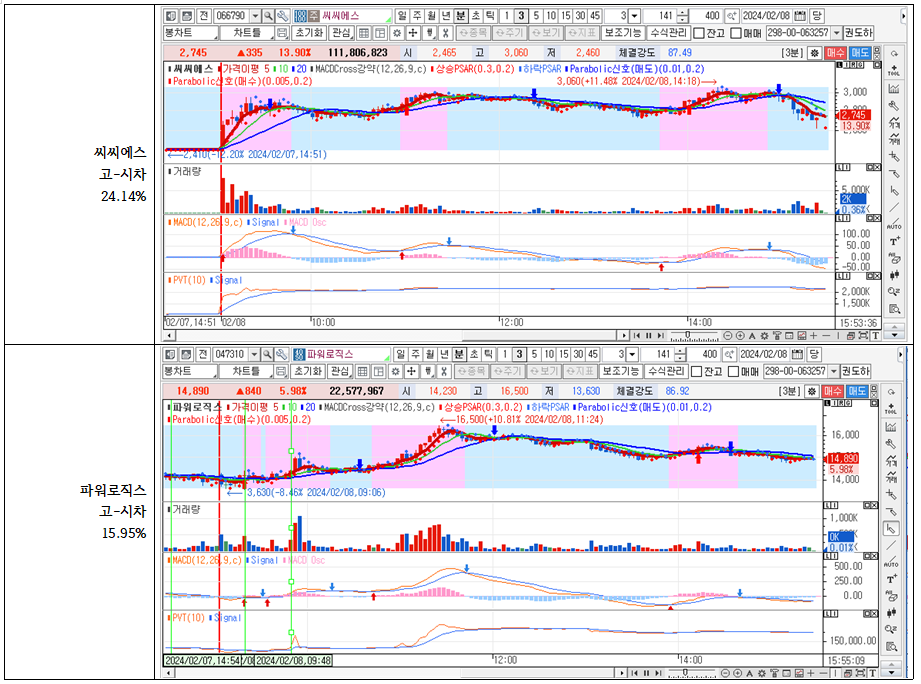Viewport: 921px width, 684px height.
Task: Open calendar date picker in 씨씨에스 chart
Action: (800, 16)
